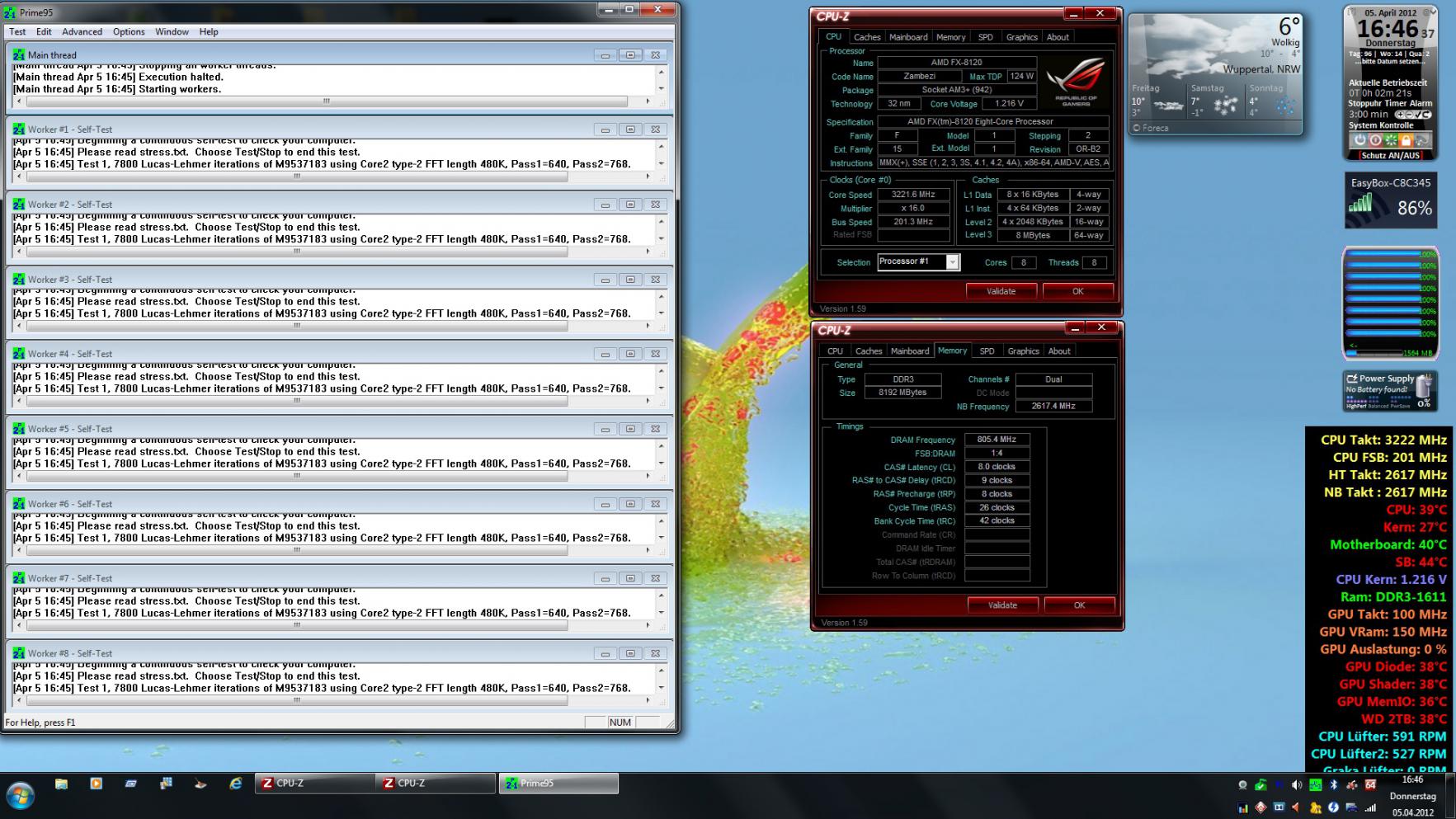Click the blue lightning bolt tray icon

click(1333, 807)
